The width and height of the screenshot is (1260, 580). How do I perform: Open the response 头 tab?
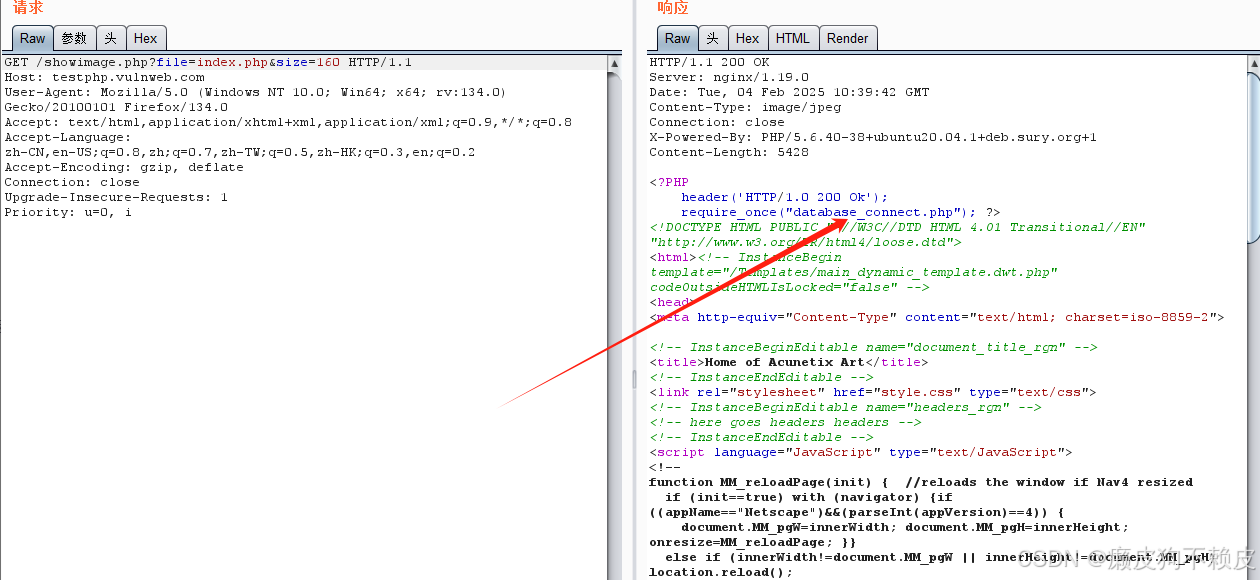[713, 38]
